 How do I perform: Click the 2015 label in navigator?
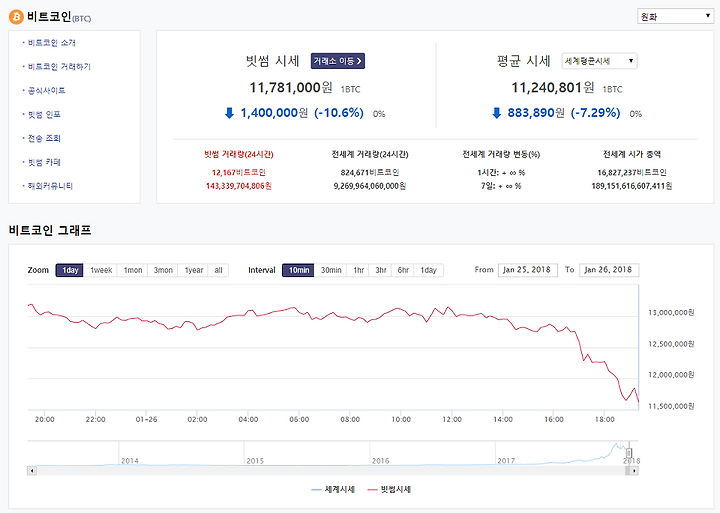point(255,461)
